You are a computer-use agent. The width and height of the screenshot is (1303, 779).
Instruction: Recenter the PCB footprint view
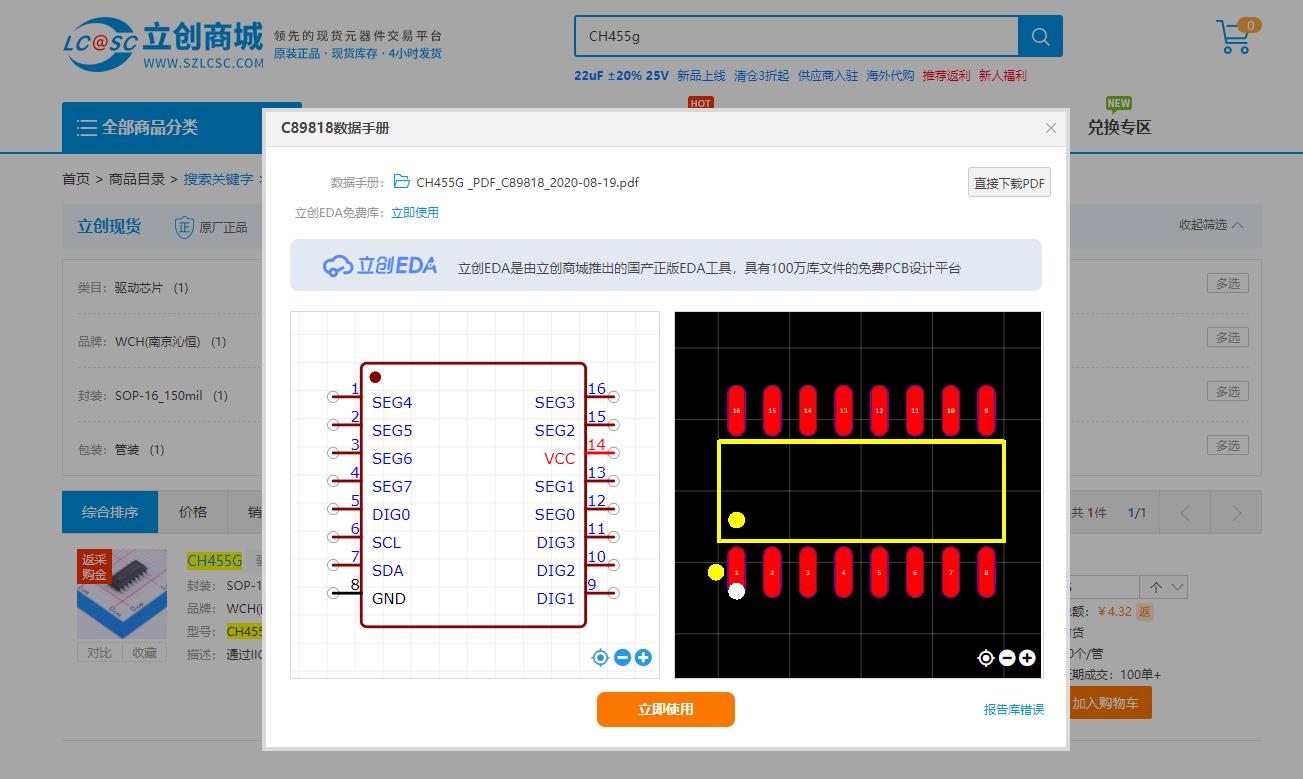point(985,658)
